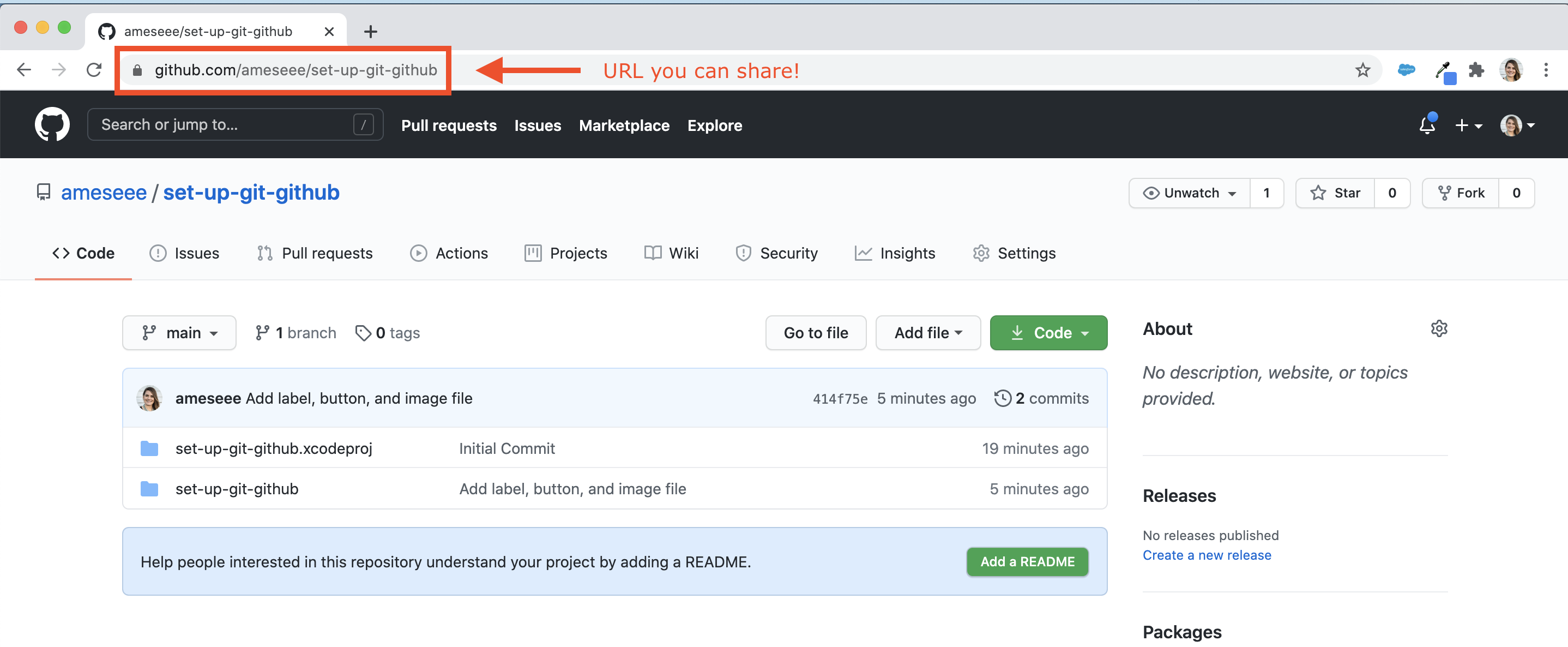The image size is (1568, 647).
Task: Open Issues in the top navigation
Action: tap(538, 125)
